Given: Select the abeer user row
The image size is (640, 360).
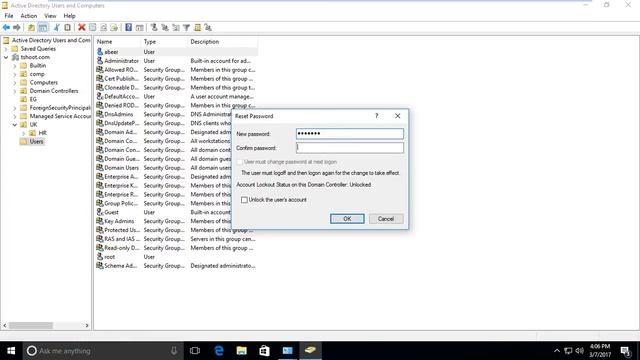Looking at the screenshot, I should coord(176,52).
